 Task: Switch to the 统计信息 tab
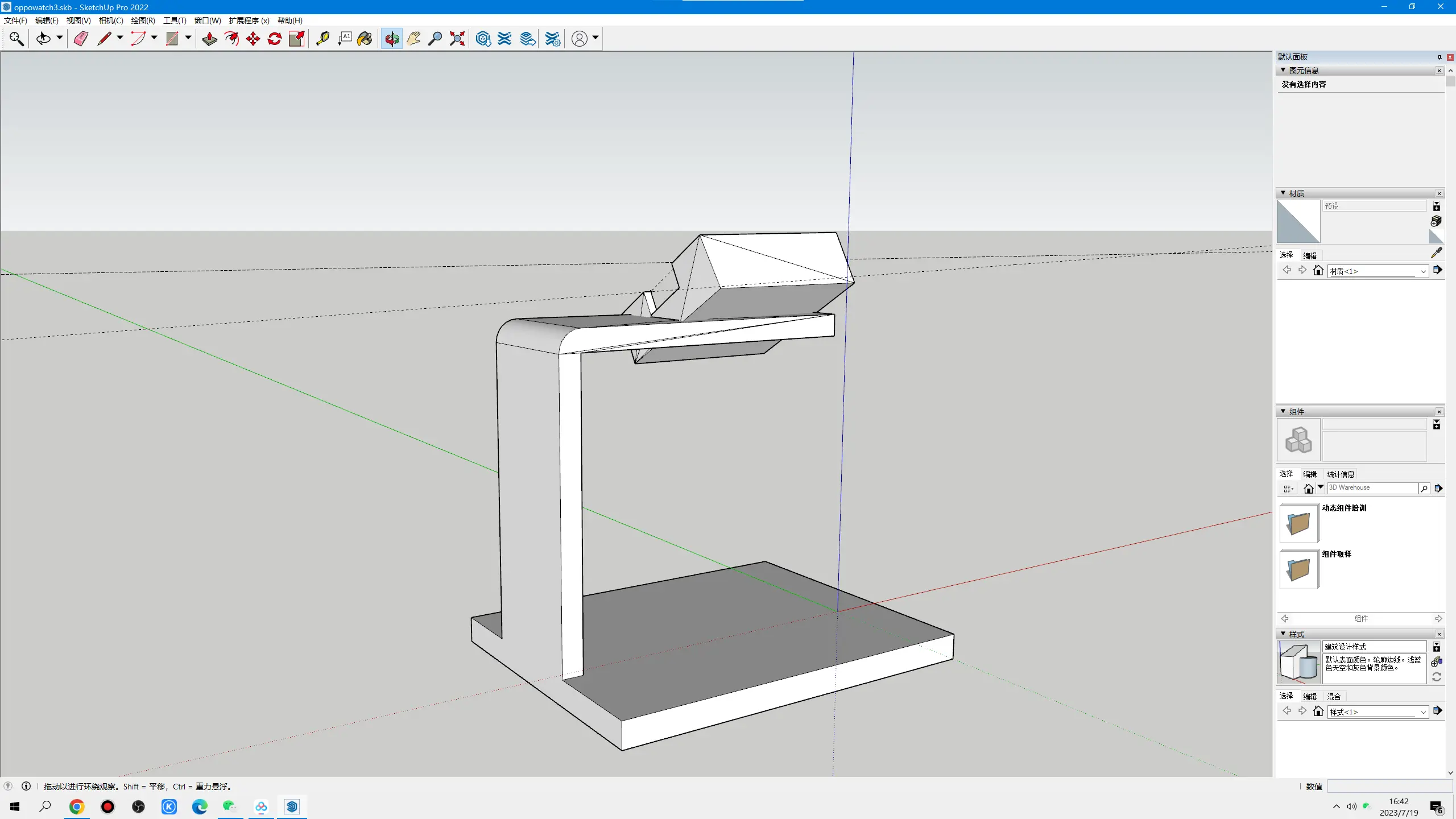point(1340,474)
